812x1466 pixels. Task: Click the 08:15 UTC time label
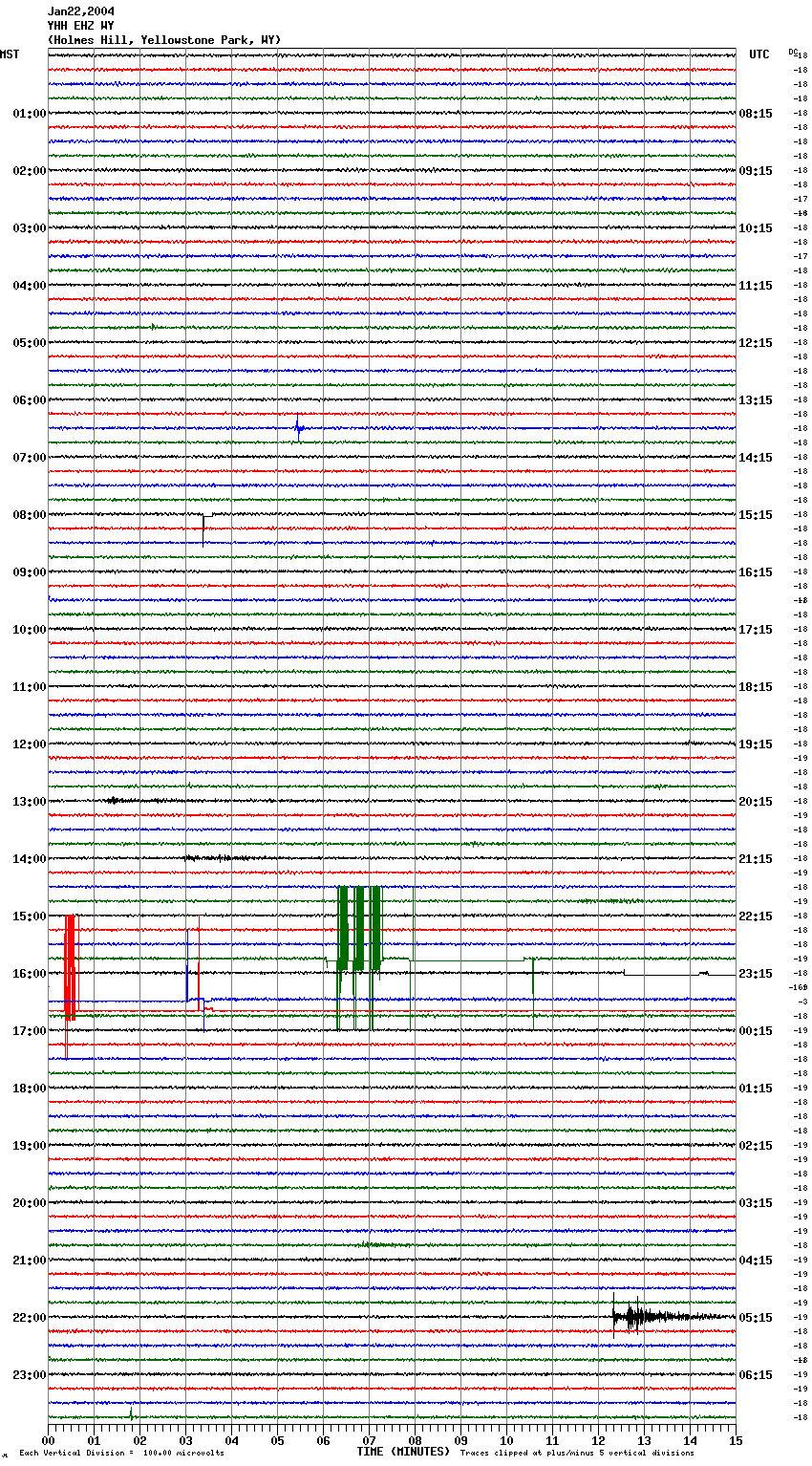pos(756,114)
